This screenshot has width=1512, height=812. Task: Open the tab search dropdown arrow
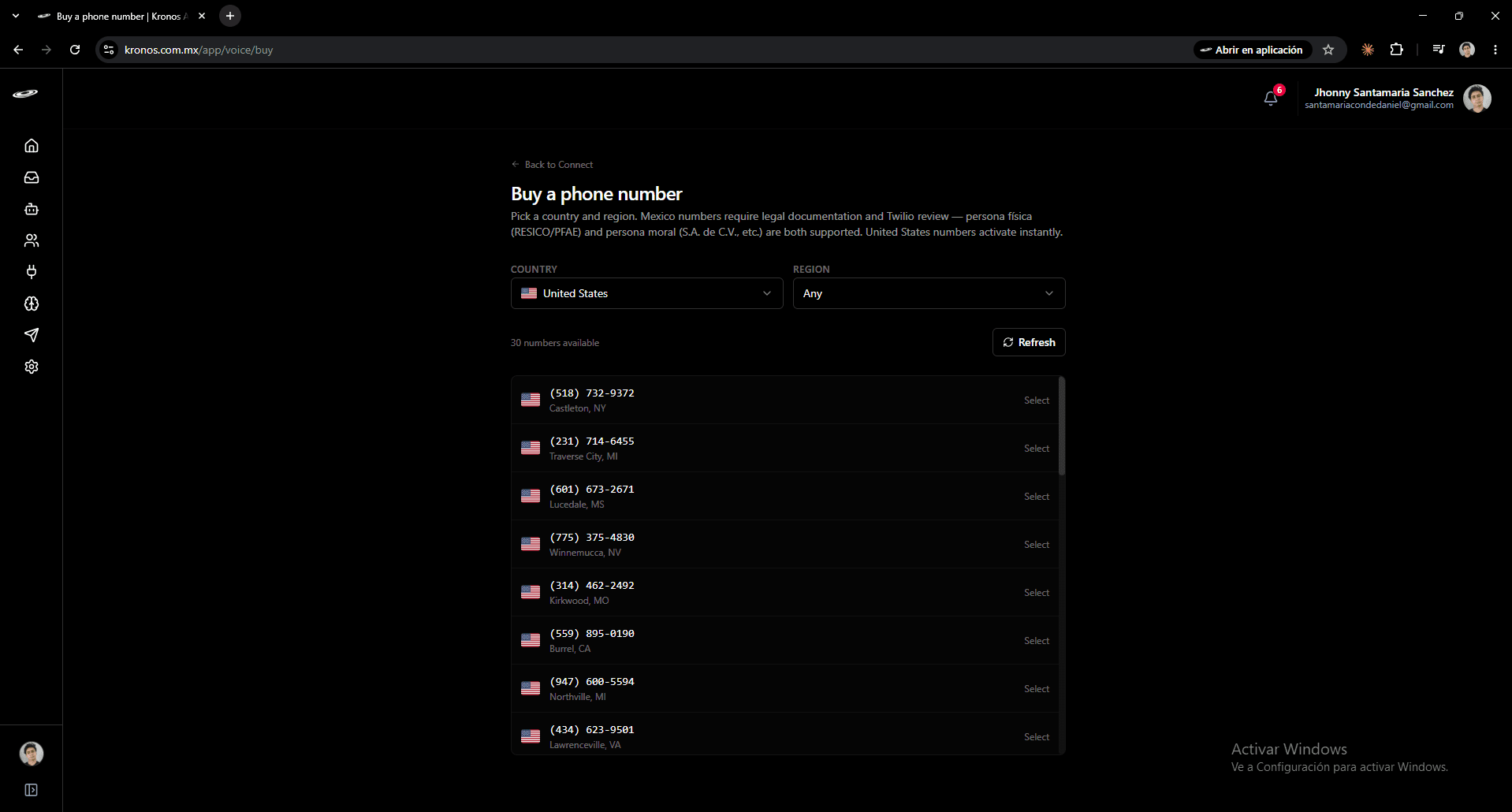click(x=16, y=16)
